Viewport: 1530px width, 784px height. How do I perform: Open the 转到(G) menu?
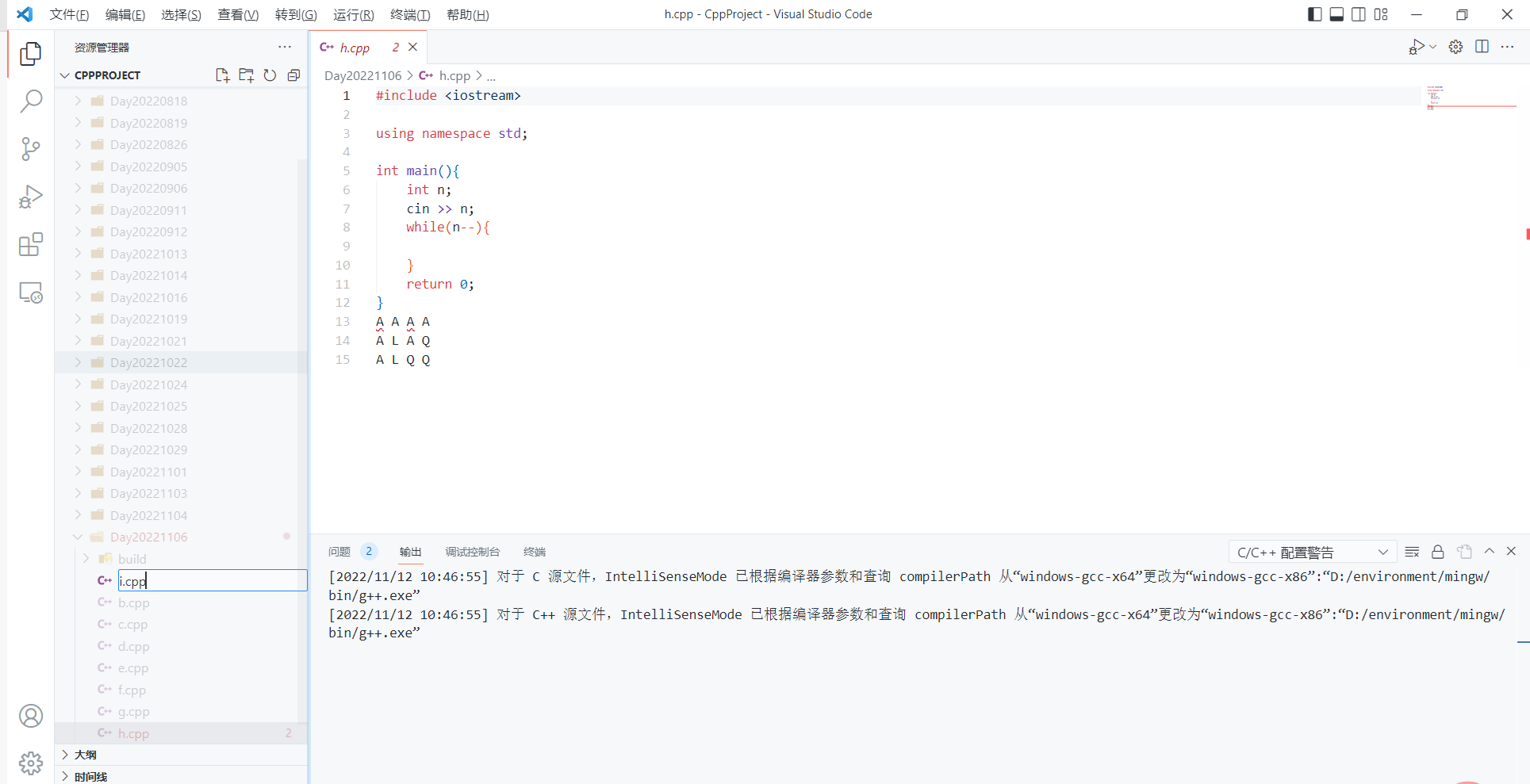(296, 14)
